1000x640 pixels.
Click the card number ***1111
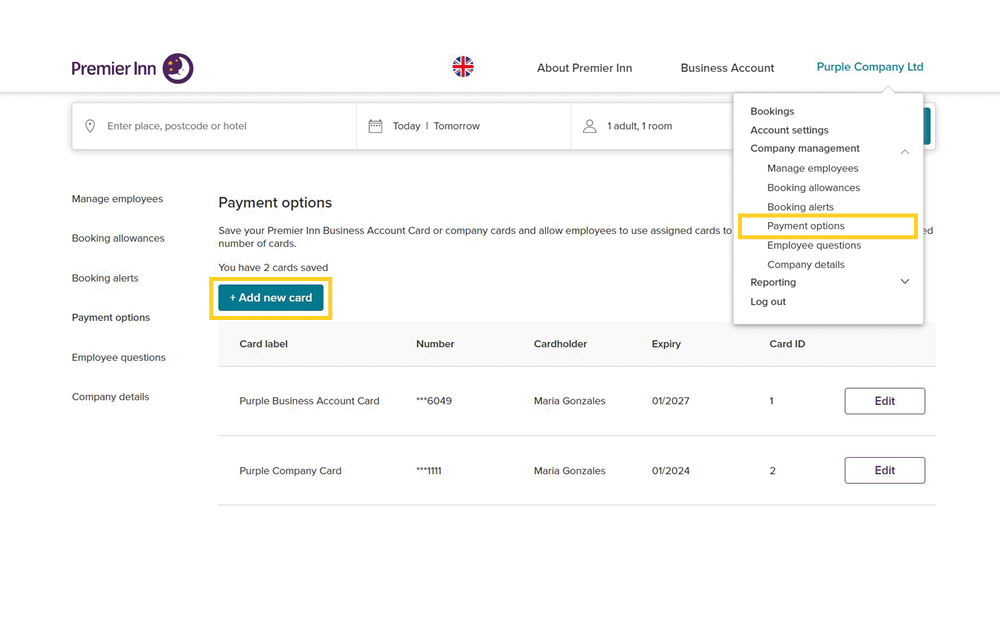point(429,471)
